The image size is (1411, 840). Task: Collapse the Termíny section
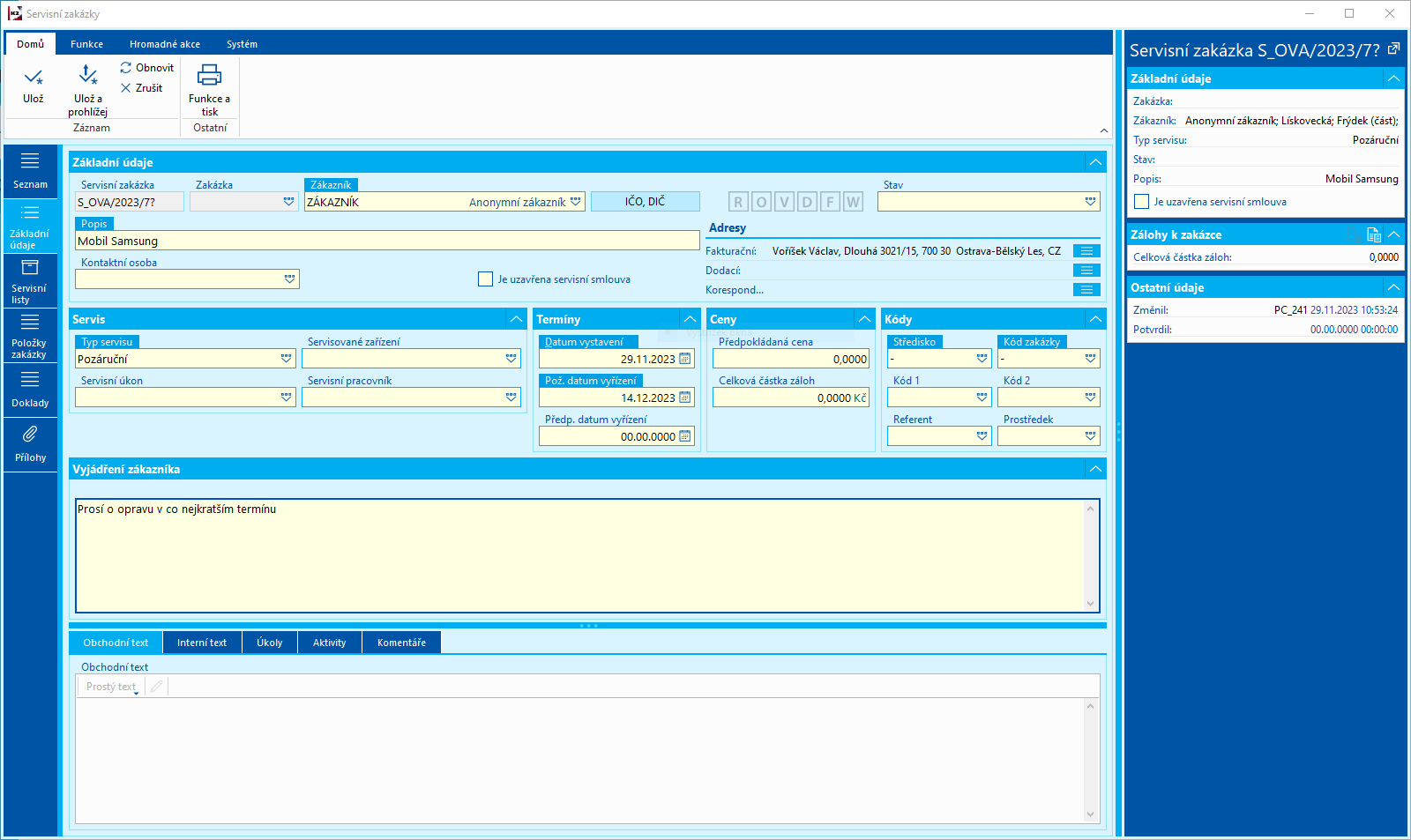[690, 319]
